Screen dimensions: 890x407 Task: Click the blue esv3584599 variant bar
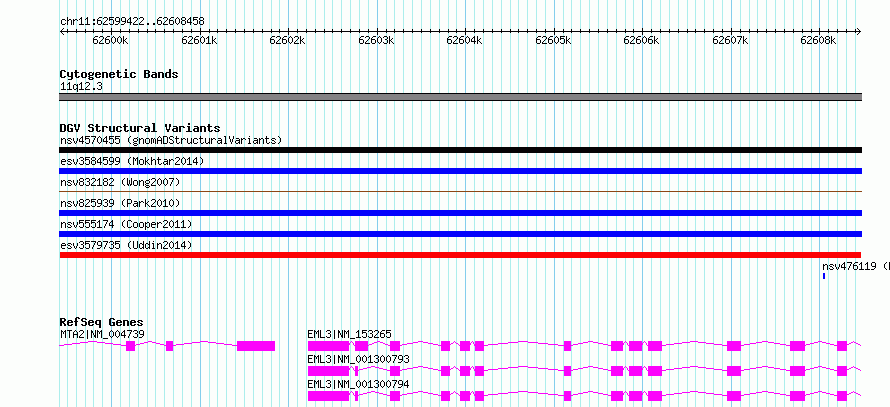[x=461, y=171]
